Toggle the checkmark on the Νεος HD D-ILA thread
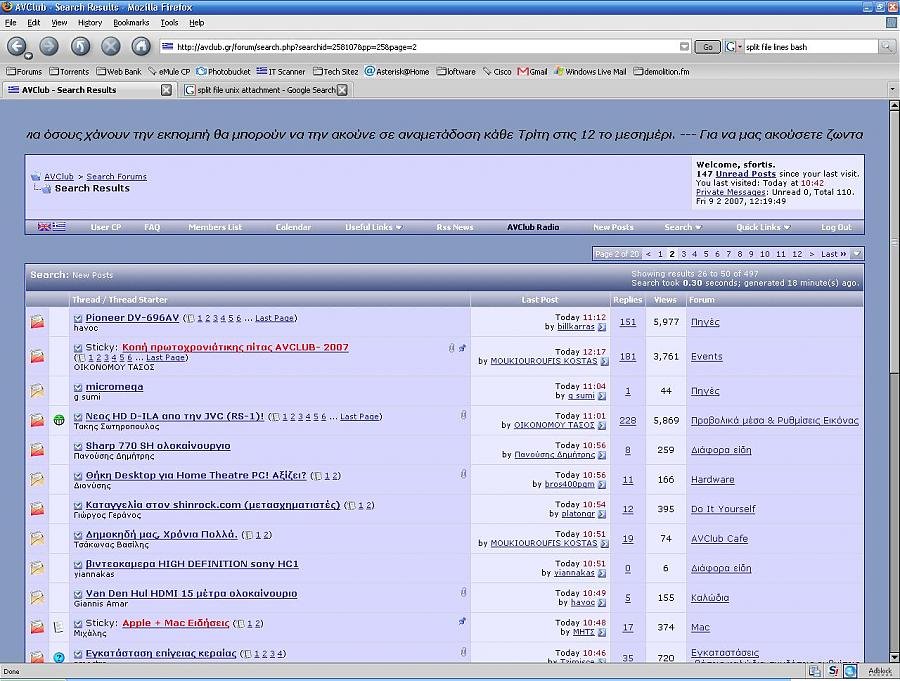 click(78, 417)
